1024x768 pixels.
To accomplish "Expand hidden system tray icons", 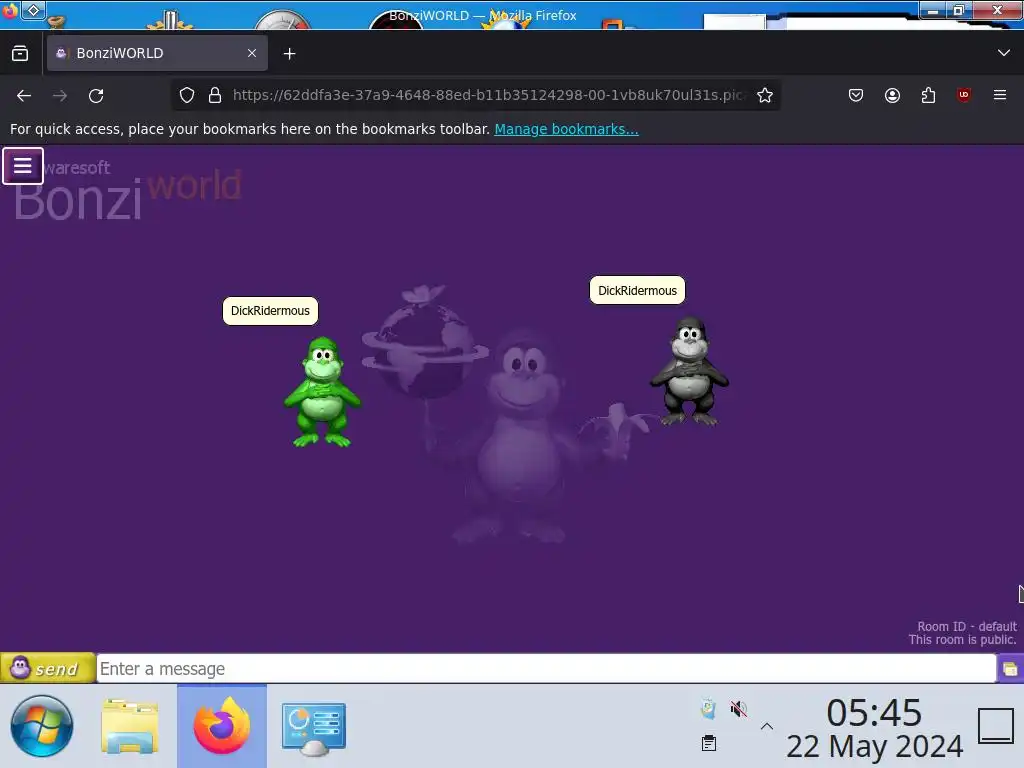I will coord(767,726).
